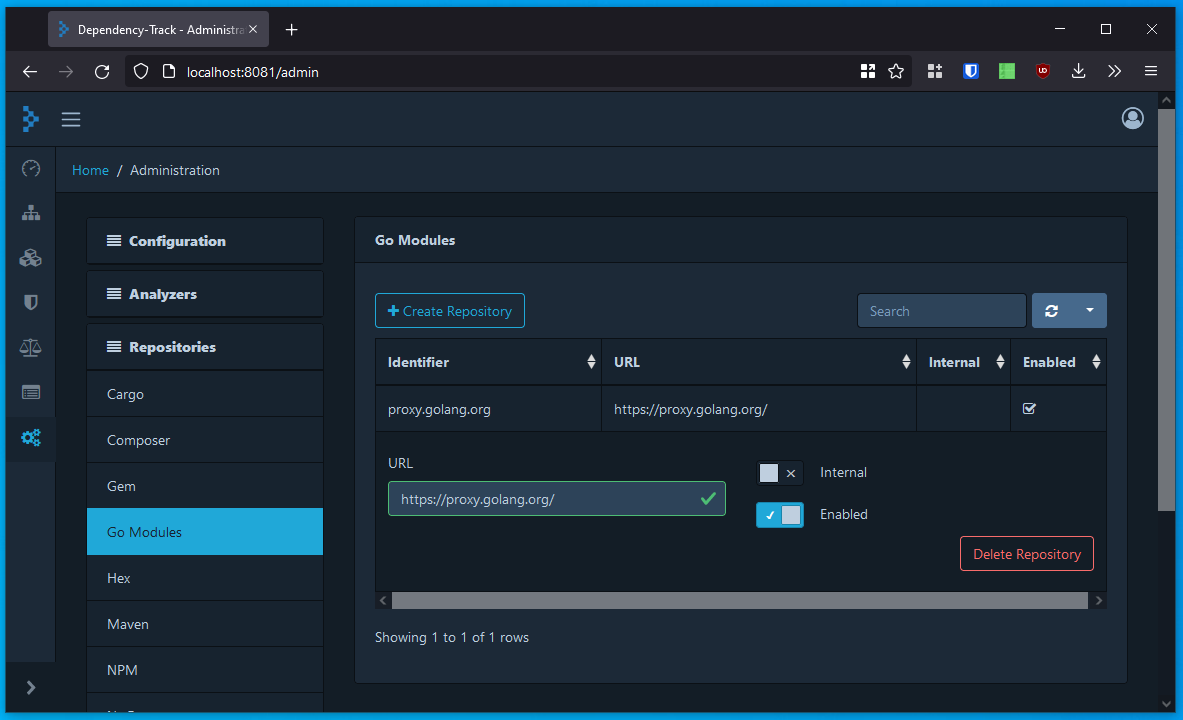Open the Dashboard gauge icon
The image size is (1183, 720).
tap(31, 168)
